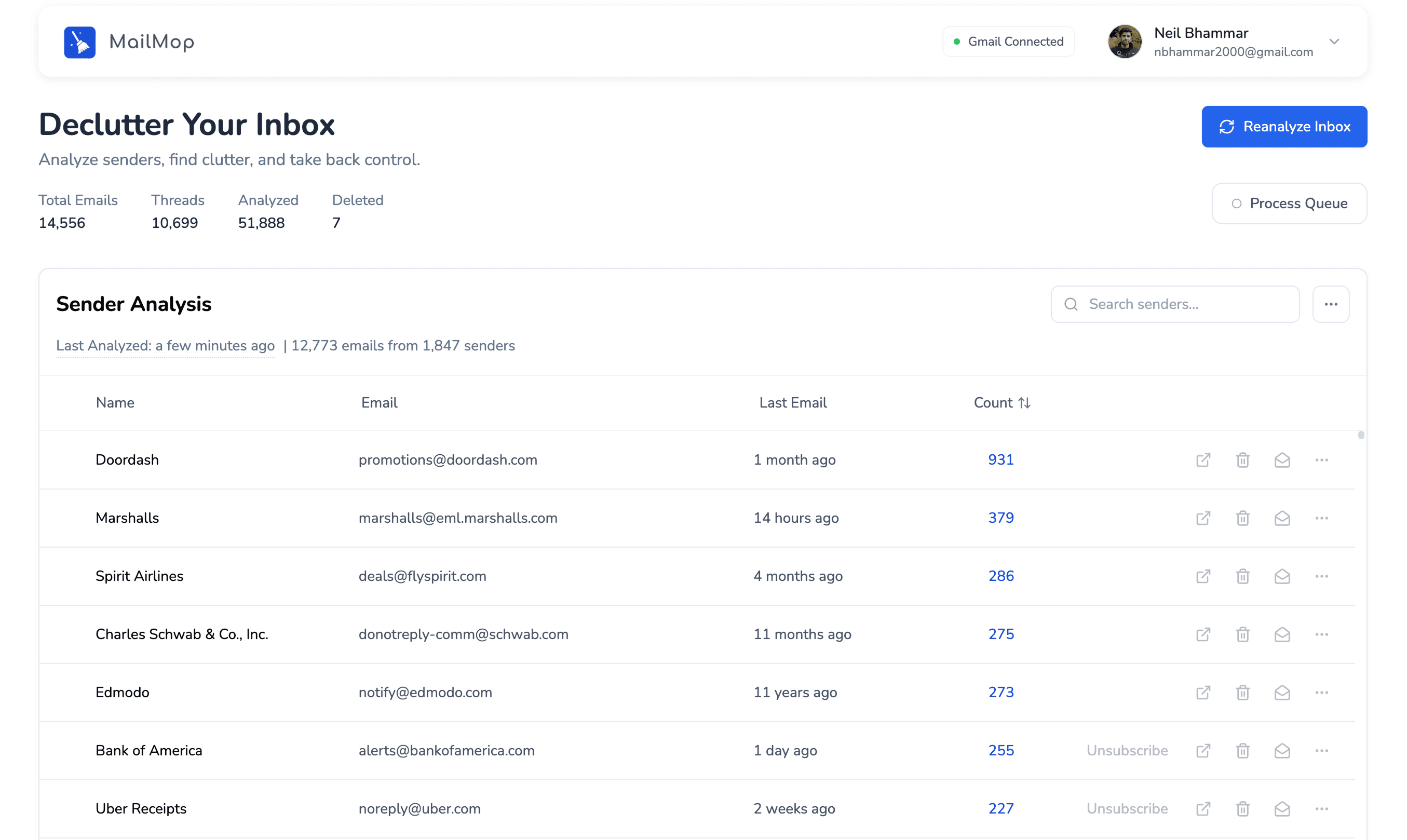Open external link icon for Uber Receipts
The height and width of the screenshot is (840, 1407).
click(x=1203, y=809)
